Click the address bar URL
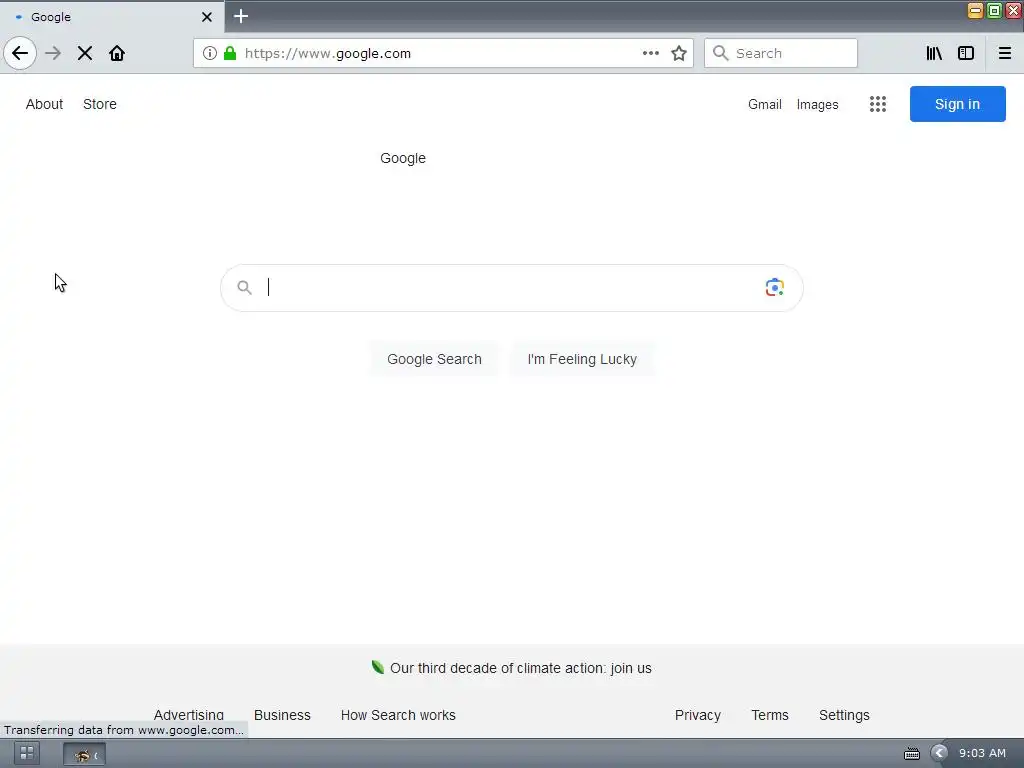1024x768 pixels. [328, 53]
